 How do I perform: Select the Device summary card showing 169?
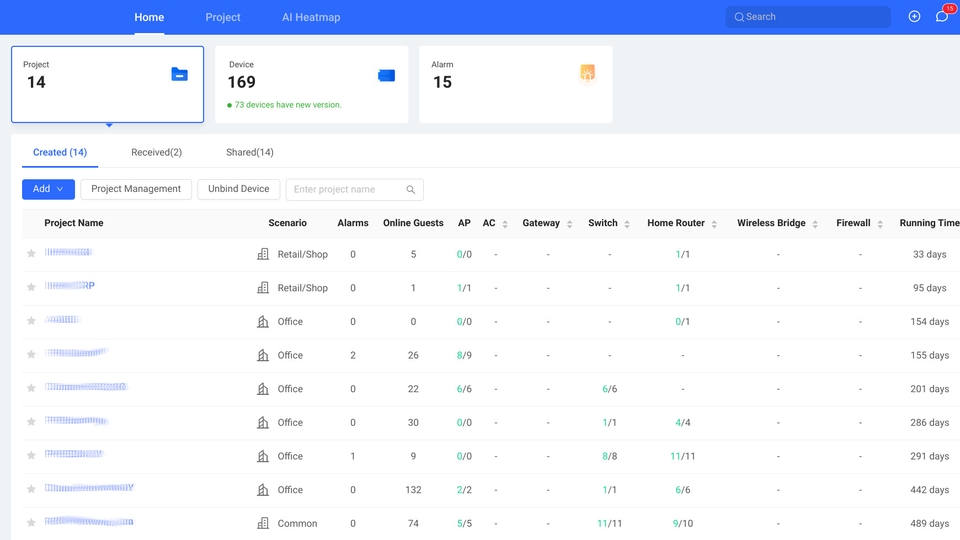click(312, 84)
